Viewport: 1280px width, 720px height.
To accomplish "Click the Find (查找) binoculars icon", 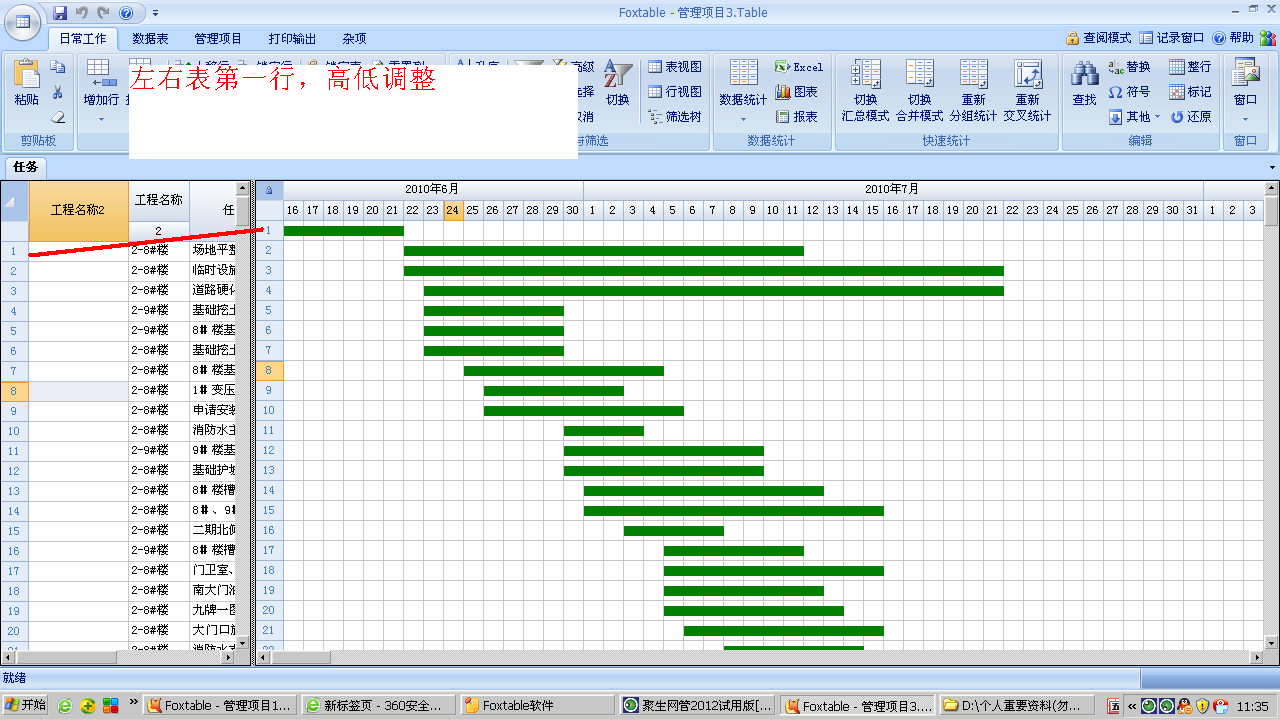I will click(x=1084, y=83).
